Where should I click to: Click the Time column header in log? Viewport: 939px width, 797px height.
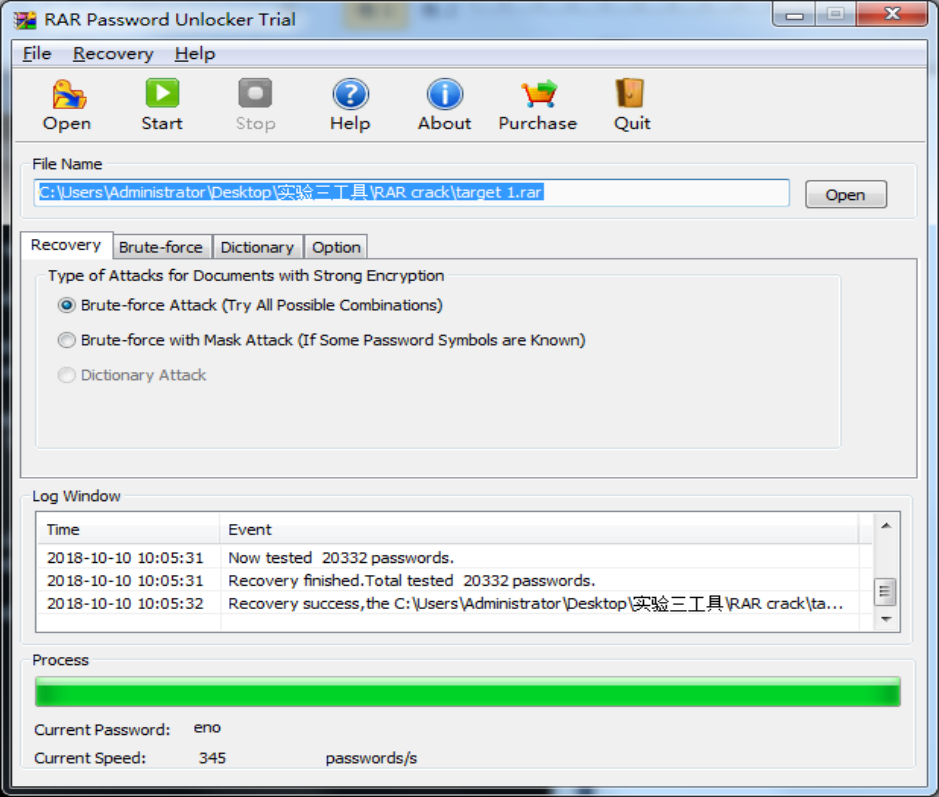tap(128, 529)
